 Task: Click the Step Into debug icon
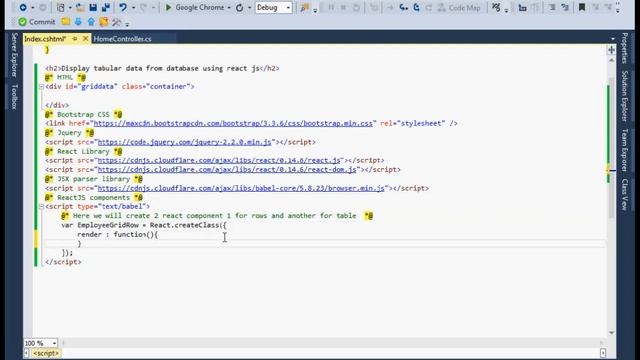[x=403, y=7]
